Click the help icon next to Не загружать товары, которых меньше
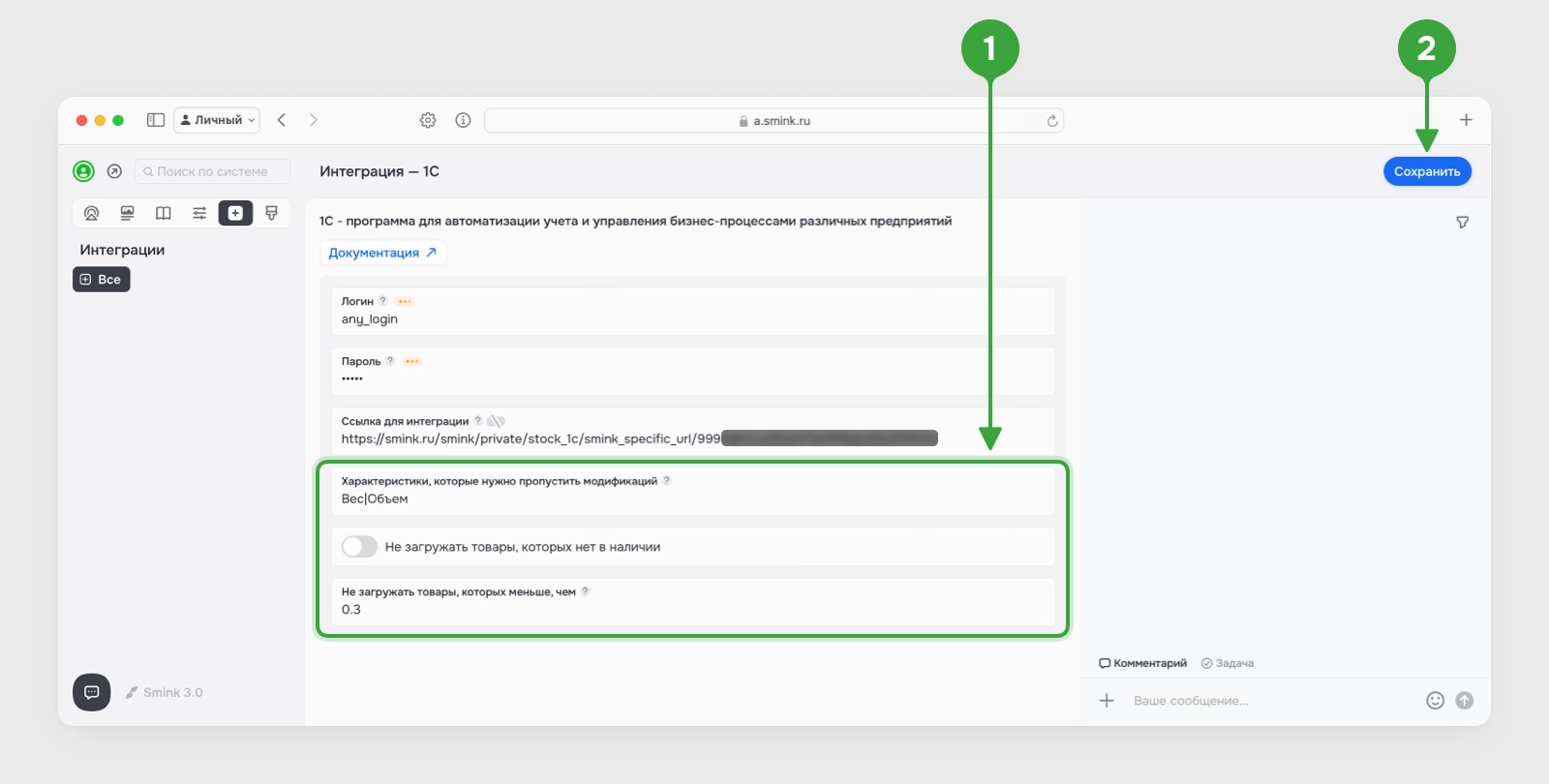This screenshot has height=784, width=1549. tap(585, 591)
